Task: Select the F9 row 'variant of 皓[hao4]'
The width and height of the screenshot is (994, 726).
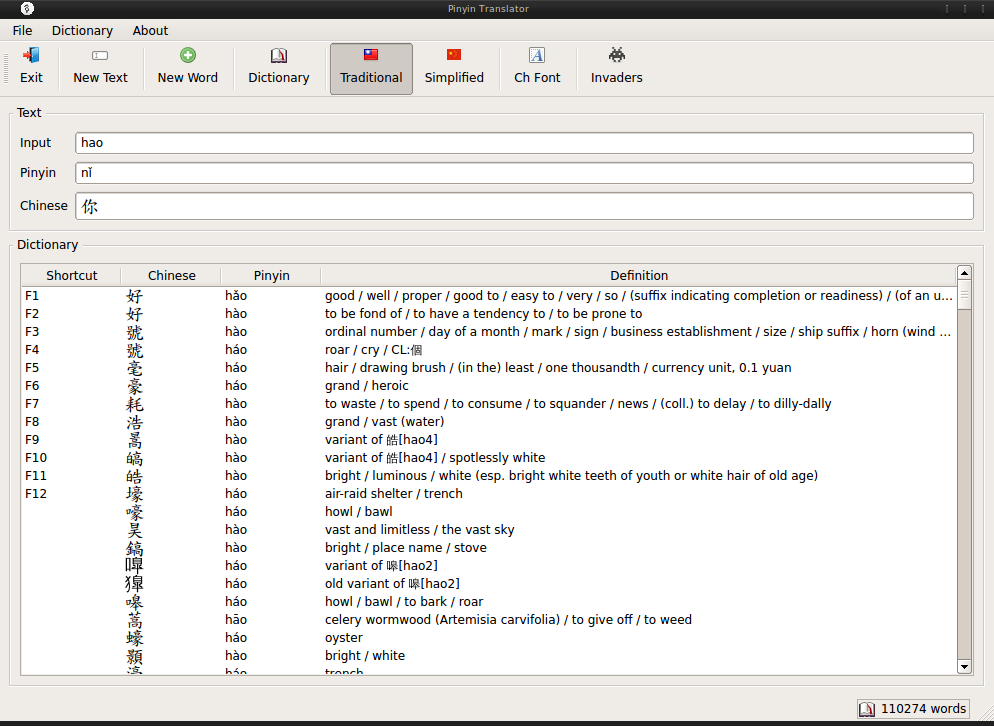Action: click(489, 439)
